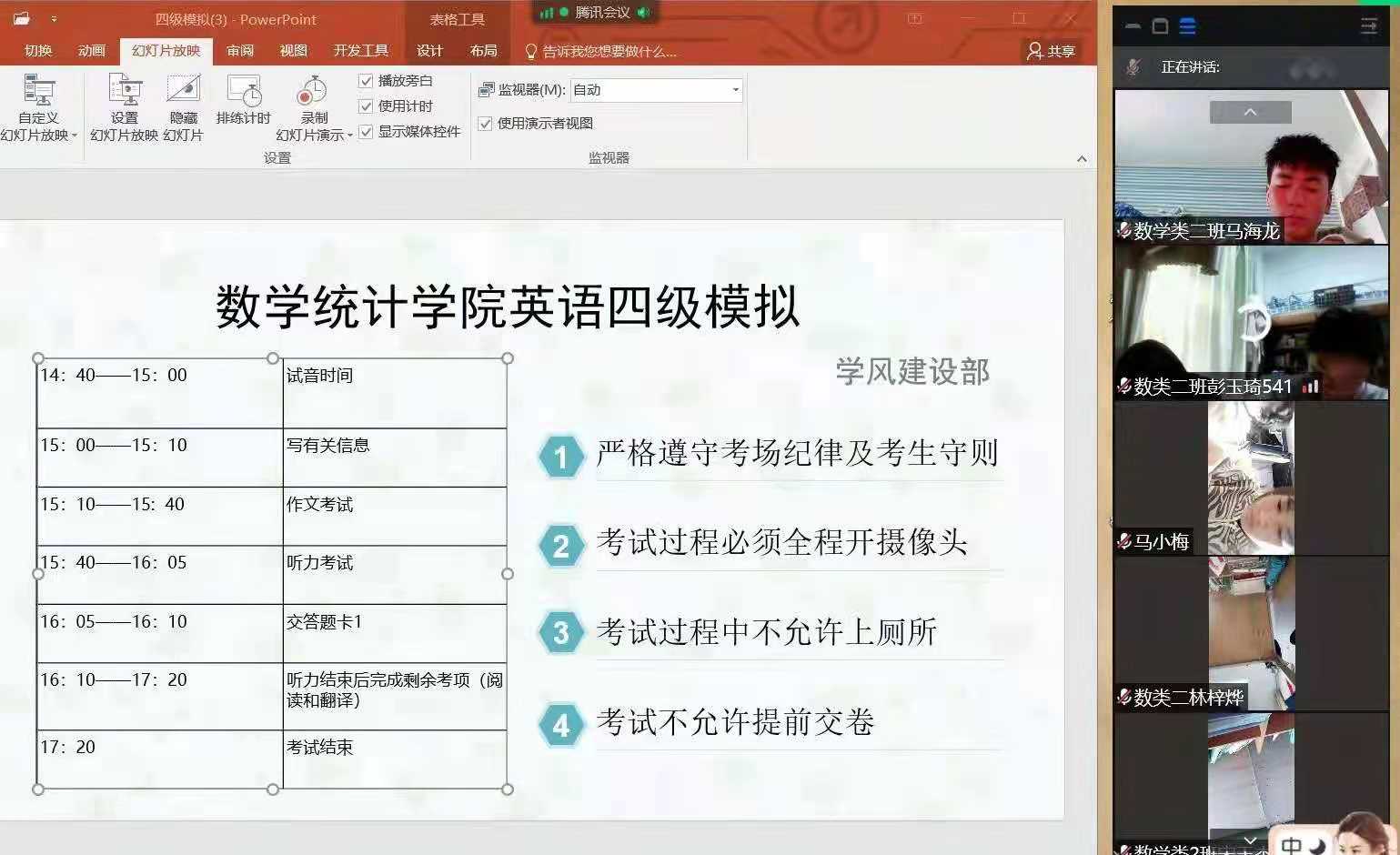Screen dimensions: 1400x855
Task: Switch Tencent Meeting panel to list layout icon
Action: [x=1187, y=26]
